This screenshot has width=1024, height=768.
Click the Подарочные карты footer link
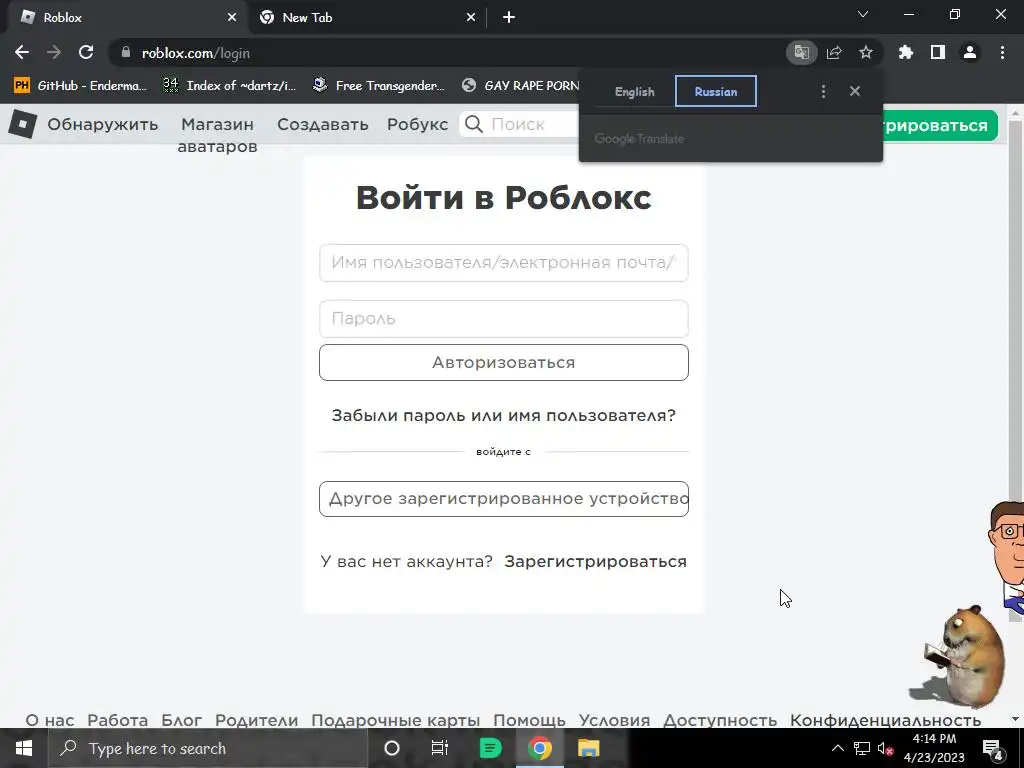click(x=395, y=720)
